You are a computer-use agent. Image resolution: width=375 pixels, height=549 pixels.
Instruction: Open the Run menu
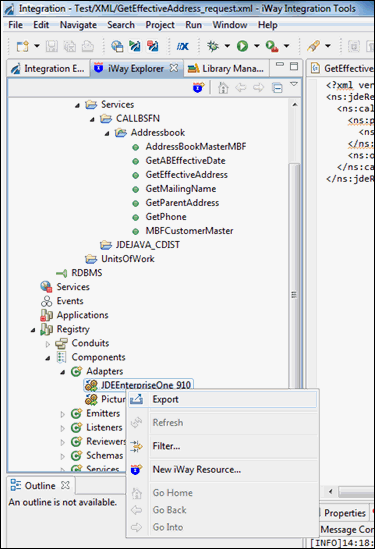(x=194, y=25)
